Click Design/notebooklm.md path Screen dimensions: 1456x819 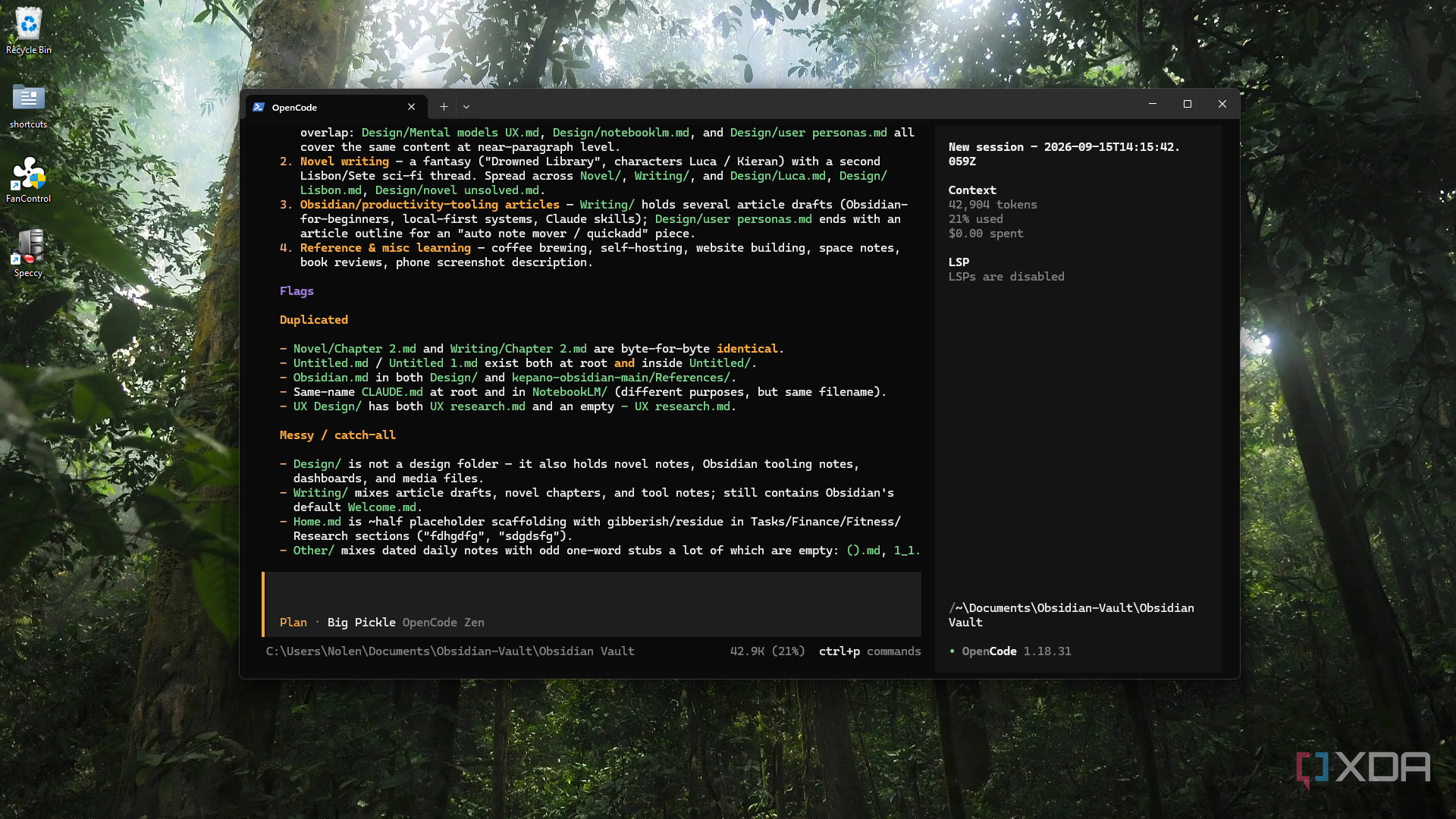[621, 133]
